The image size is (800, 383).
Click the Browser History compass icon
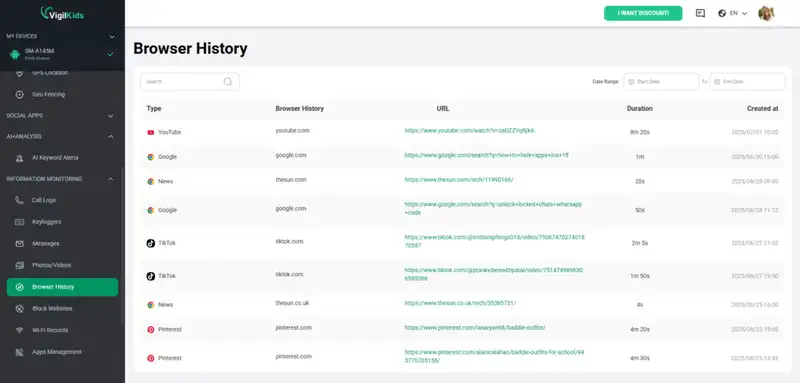pos(19,287)
